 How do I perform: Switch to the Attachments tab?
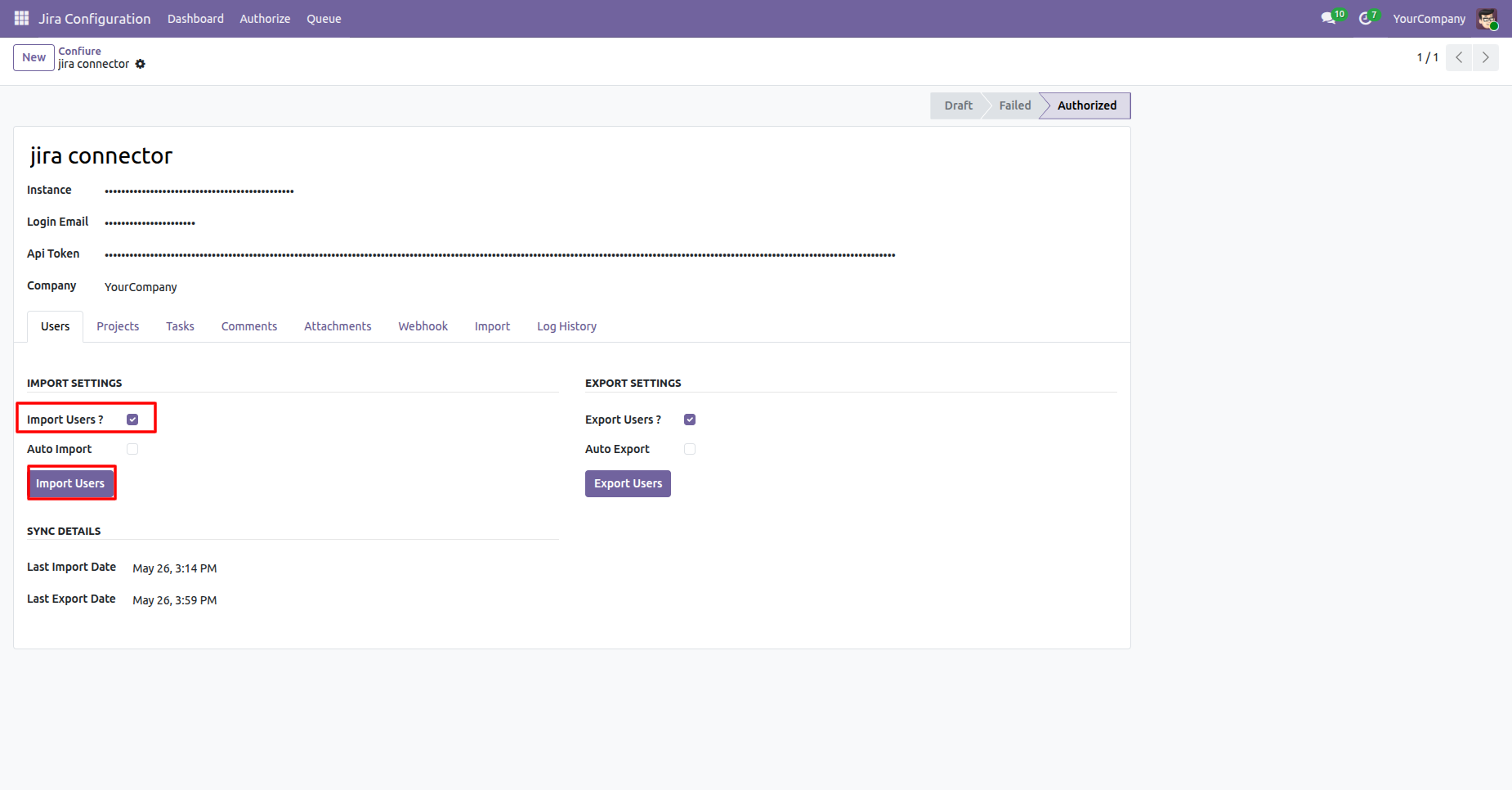pos(338,326)
